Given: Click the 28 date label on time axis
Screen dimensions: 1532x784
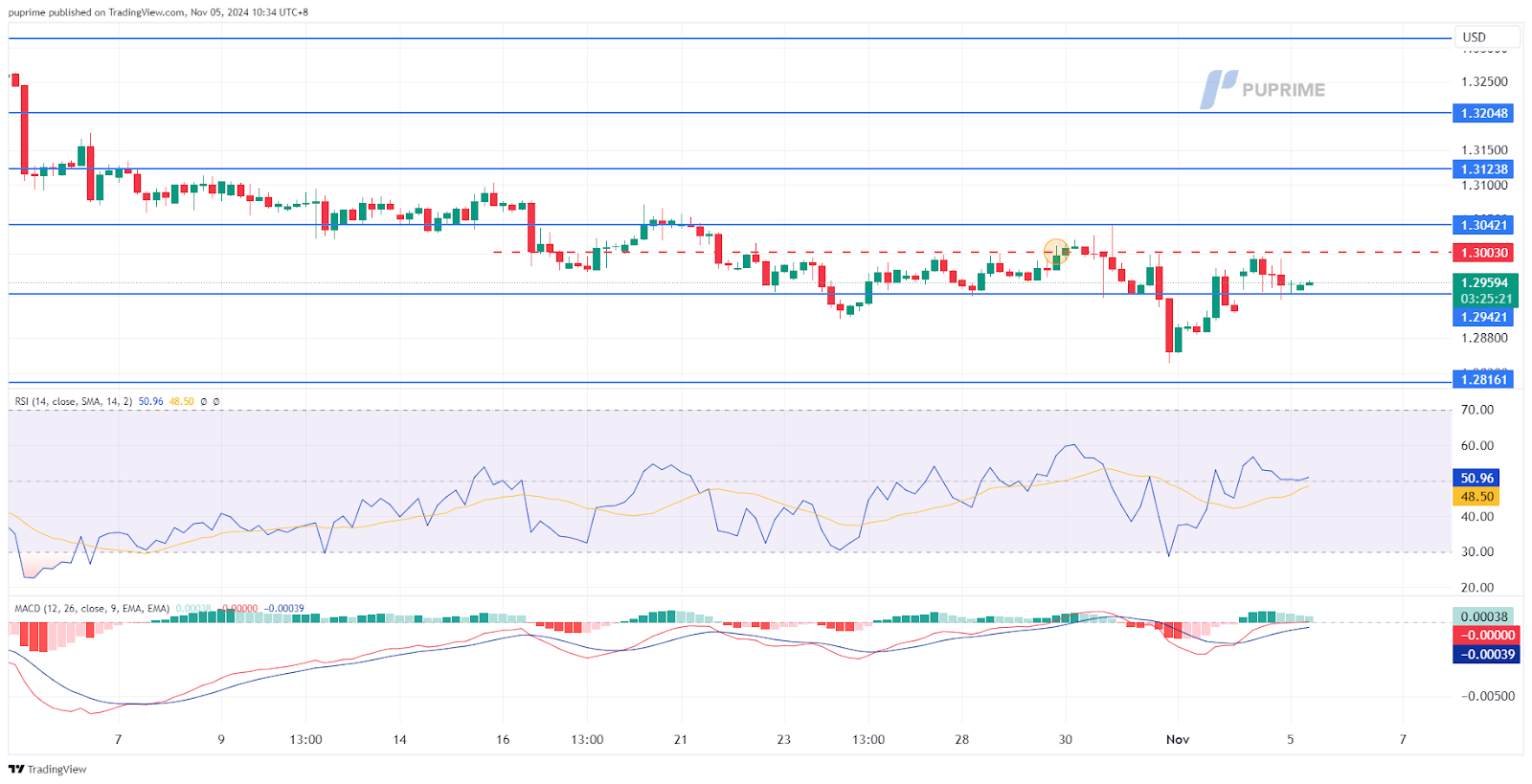Looking at the screenshot, I should click(x=962, y=740).
